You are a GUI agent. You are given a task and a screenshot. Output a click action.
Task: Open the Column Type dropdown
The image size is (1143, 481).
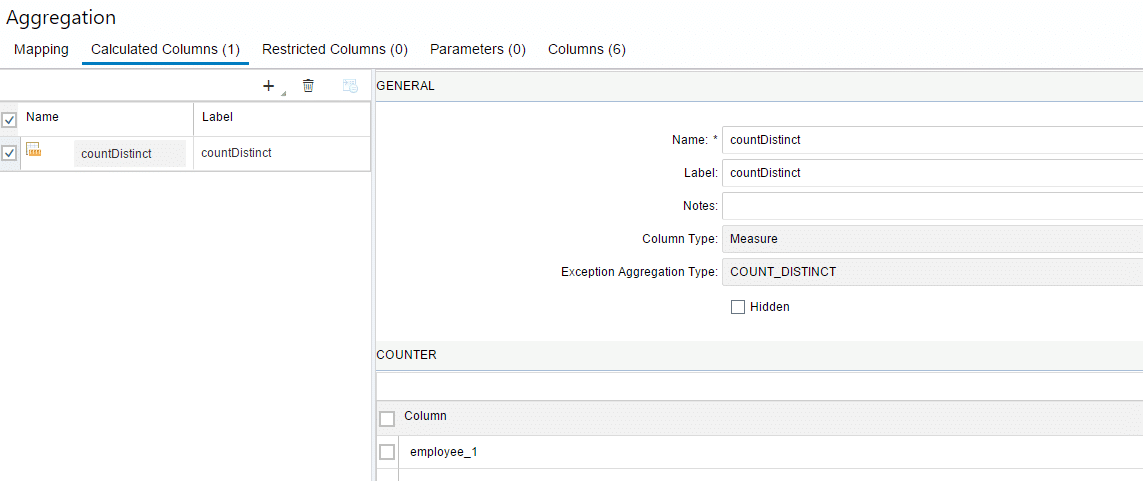930,239
